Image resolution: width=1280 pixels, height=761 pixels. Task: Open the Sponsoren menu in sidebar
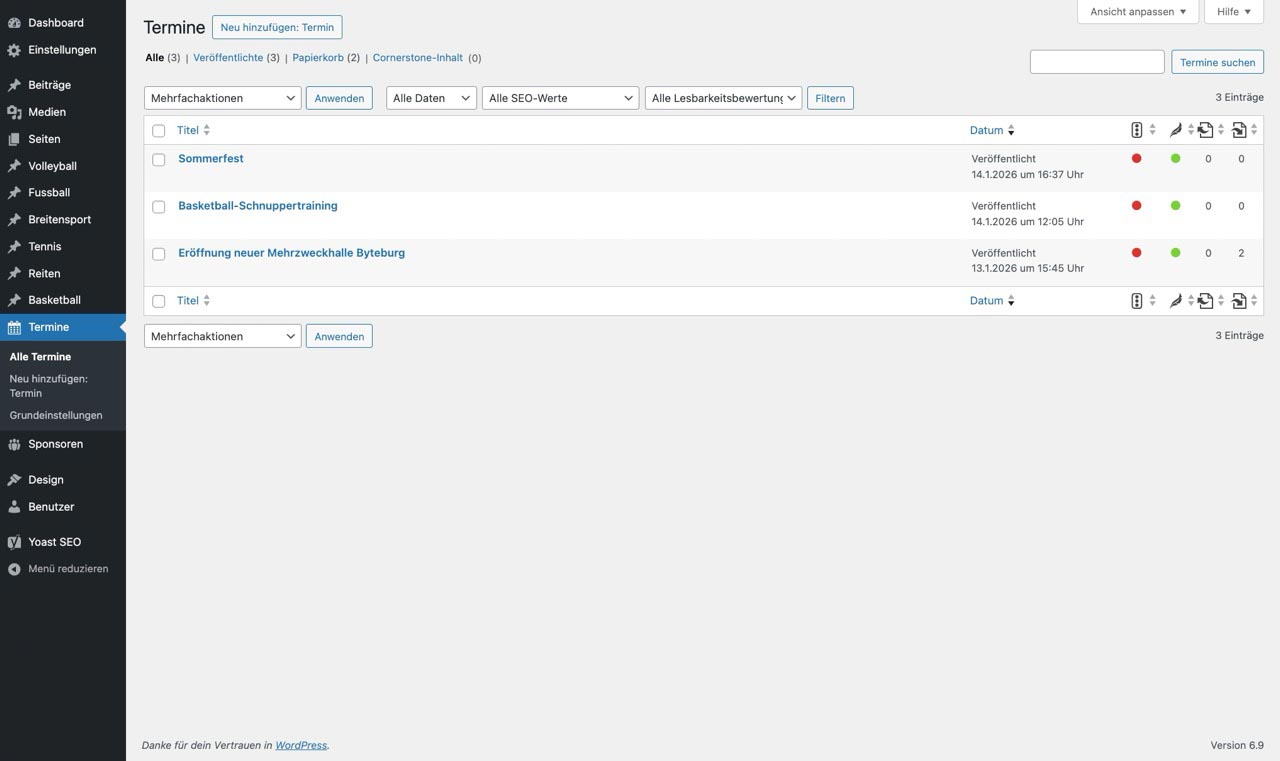55,444
